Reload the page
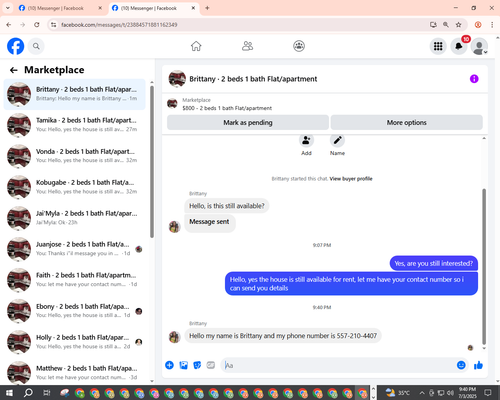The height and width of the screenshot is (400, 500). coord(37,25)
